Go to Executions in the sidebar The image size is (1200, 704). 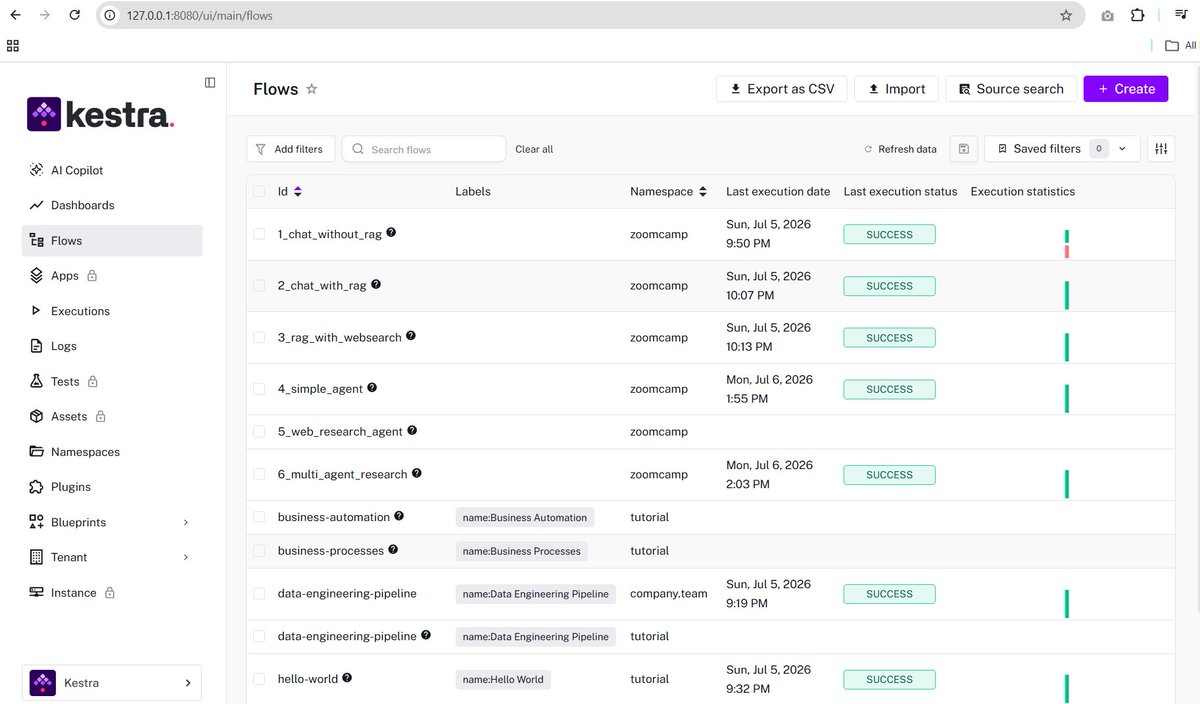112,311
